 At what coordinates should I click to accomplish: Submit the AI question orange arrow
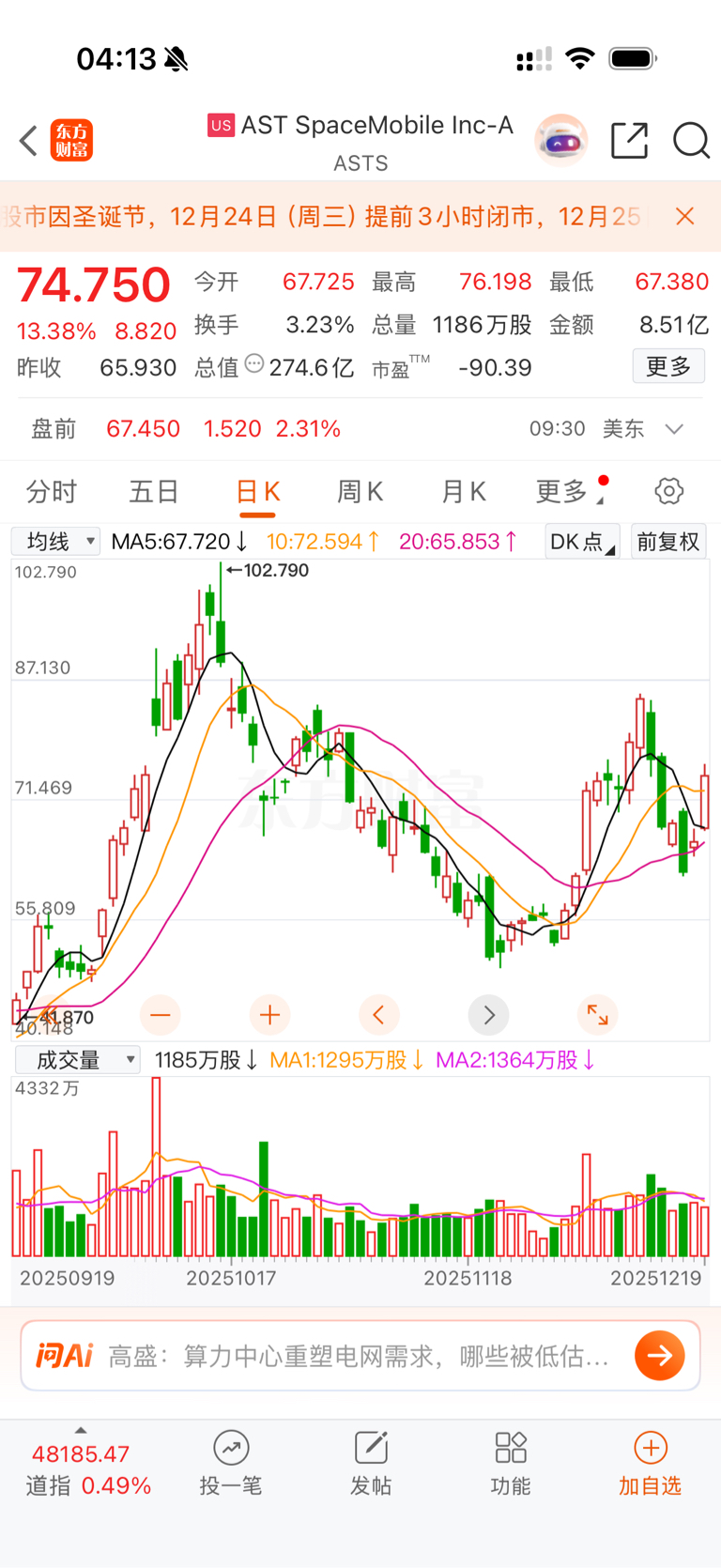(659, 1356)
